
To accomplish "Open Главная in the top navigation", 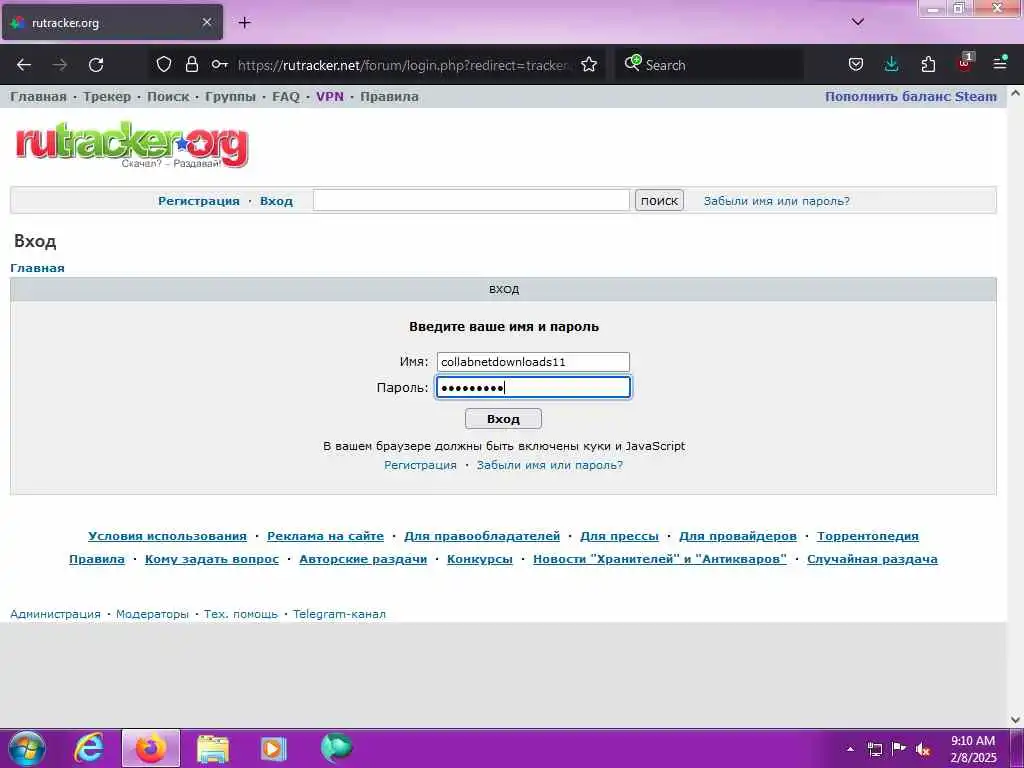I will click(x=39, y=97).
